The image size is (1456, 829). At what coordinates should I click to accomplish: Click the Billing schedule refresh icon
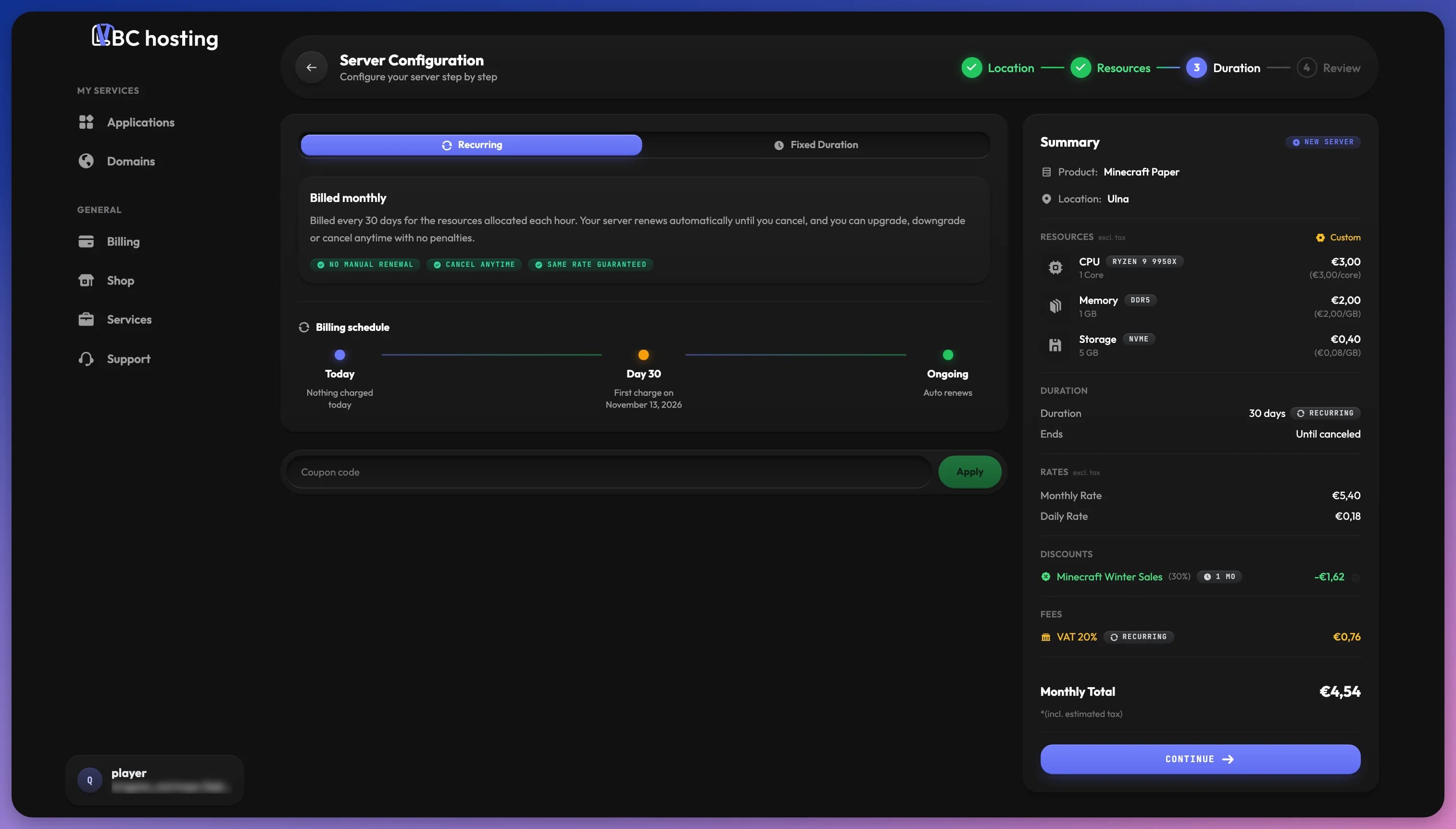click(304, 327)
